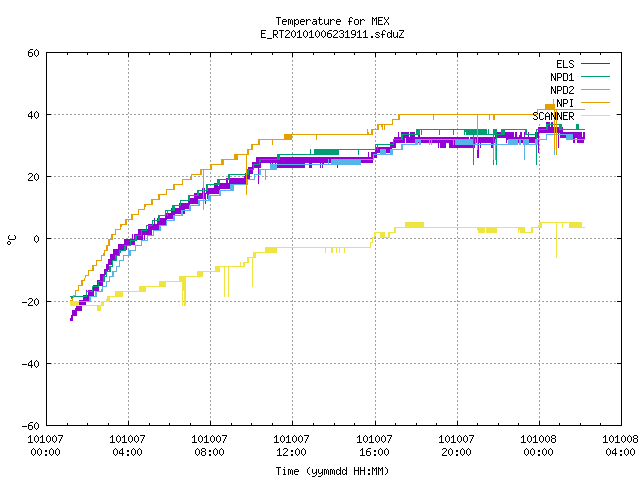The width and height of the screenshot is (640, 480).
Task: Select the NPI legend label
Action: coord(565,103)
